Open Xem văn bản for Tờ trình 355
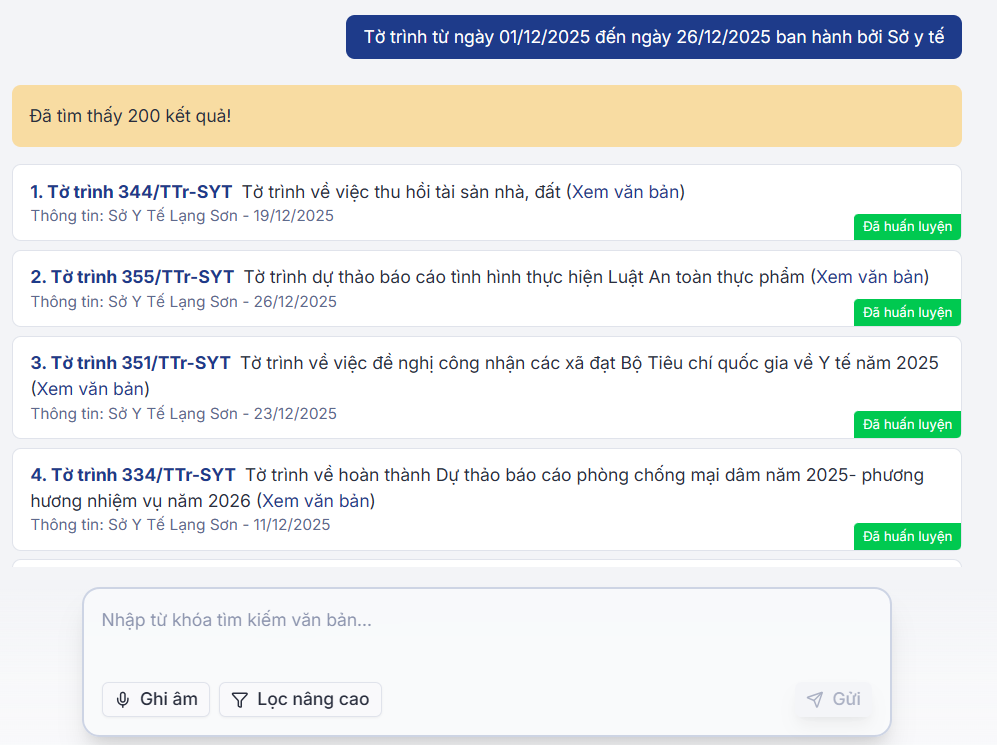This screenshot has width=997, height=745. [872, 277]
